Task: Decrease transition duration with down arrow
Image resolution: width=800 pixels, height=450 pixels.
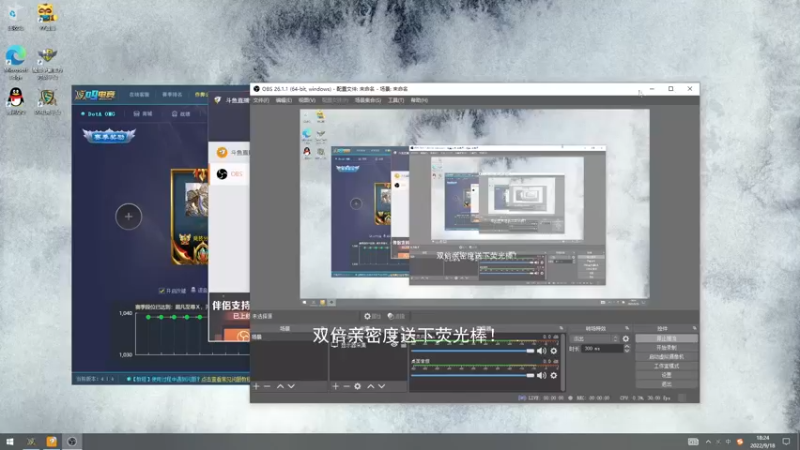Action: coord(627,351)
